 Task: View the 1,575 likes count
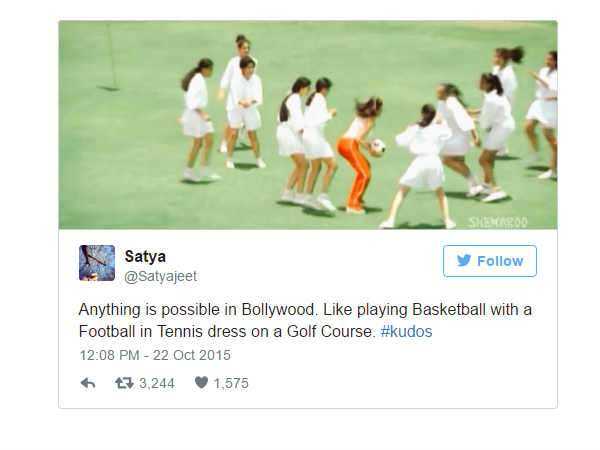point(231,383)
